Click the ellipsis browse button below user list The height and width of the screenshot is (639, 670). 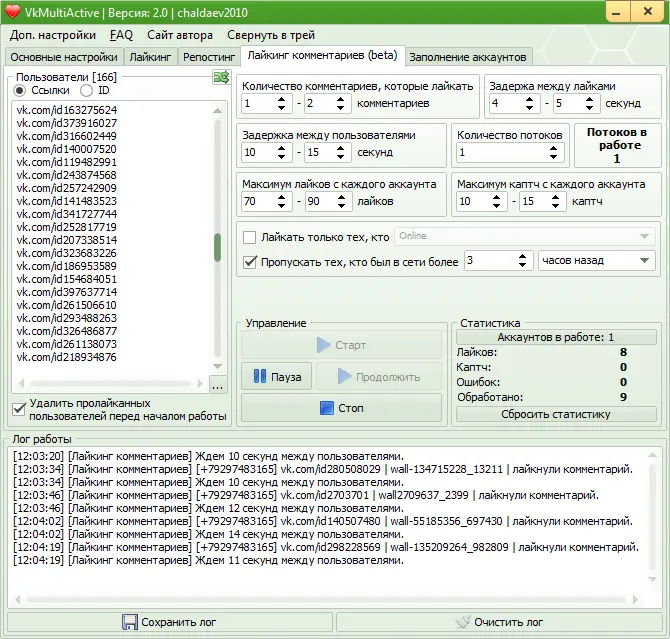(218, 385)
